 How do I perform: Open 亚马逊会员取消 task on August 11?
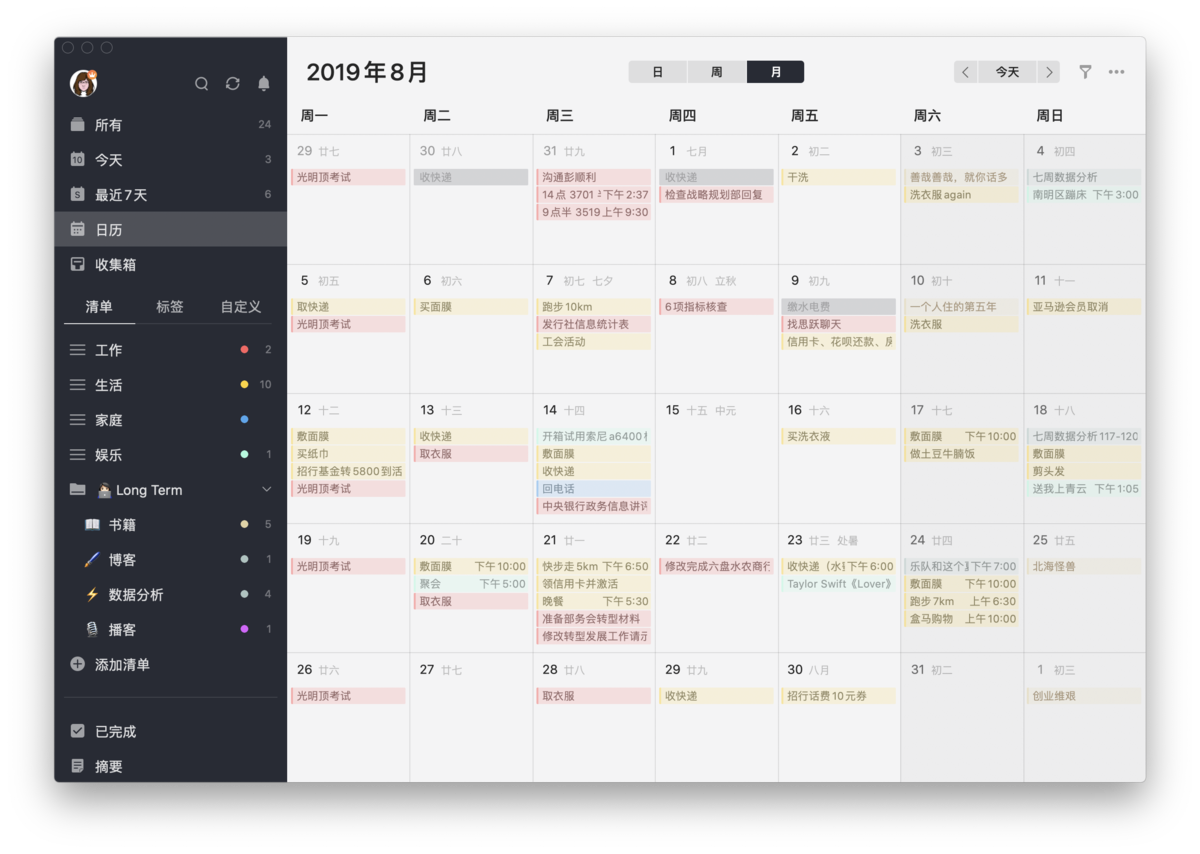1084,307
